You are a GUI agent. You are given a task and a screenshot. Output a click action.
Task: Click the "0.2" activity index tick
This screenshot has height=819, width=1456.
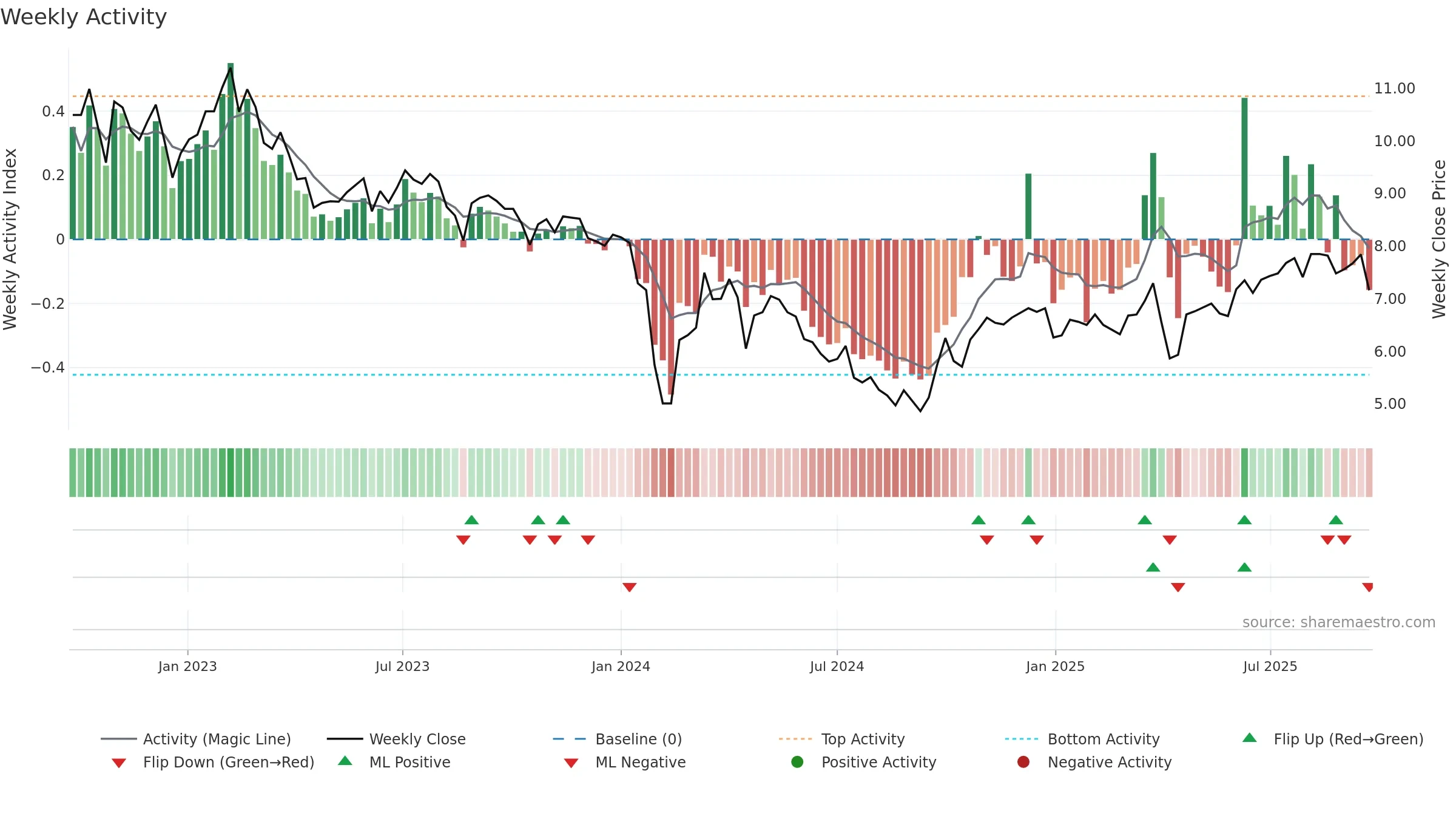[53, 175]
